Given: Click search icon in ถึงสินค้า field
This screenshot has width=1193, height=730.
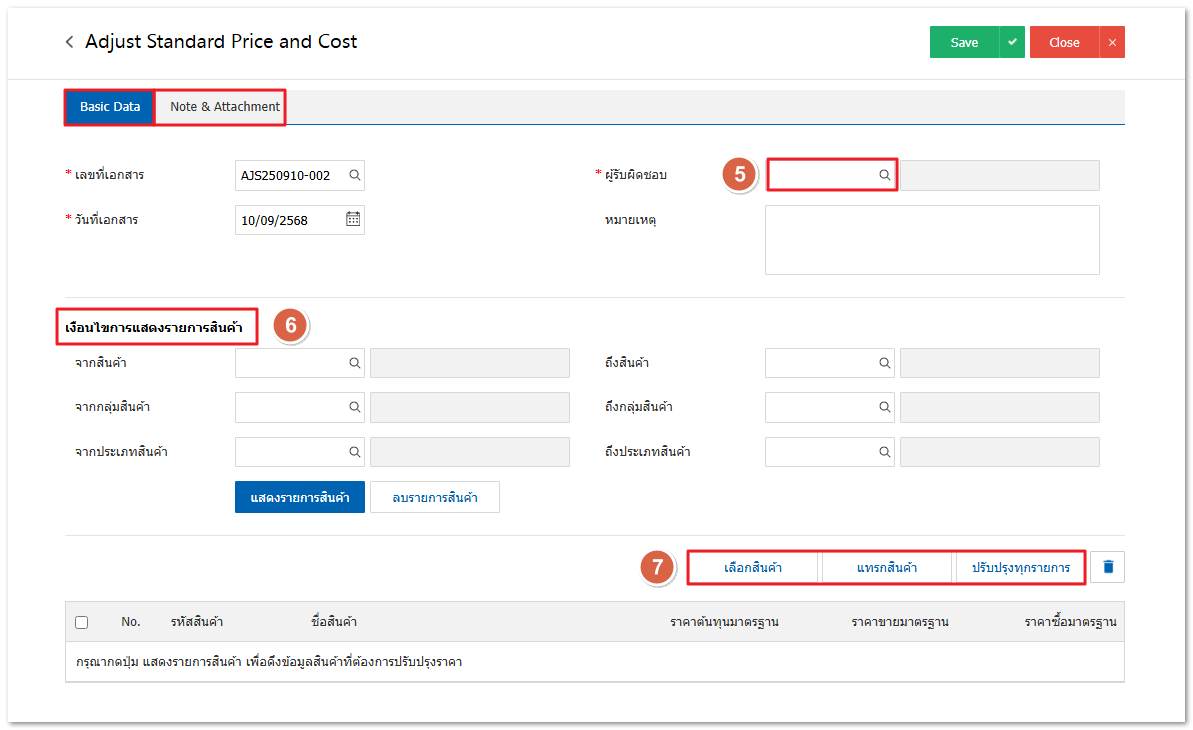Looking at the screenshot, I should 884,363.
